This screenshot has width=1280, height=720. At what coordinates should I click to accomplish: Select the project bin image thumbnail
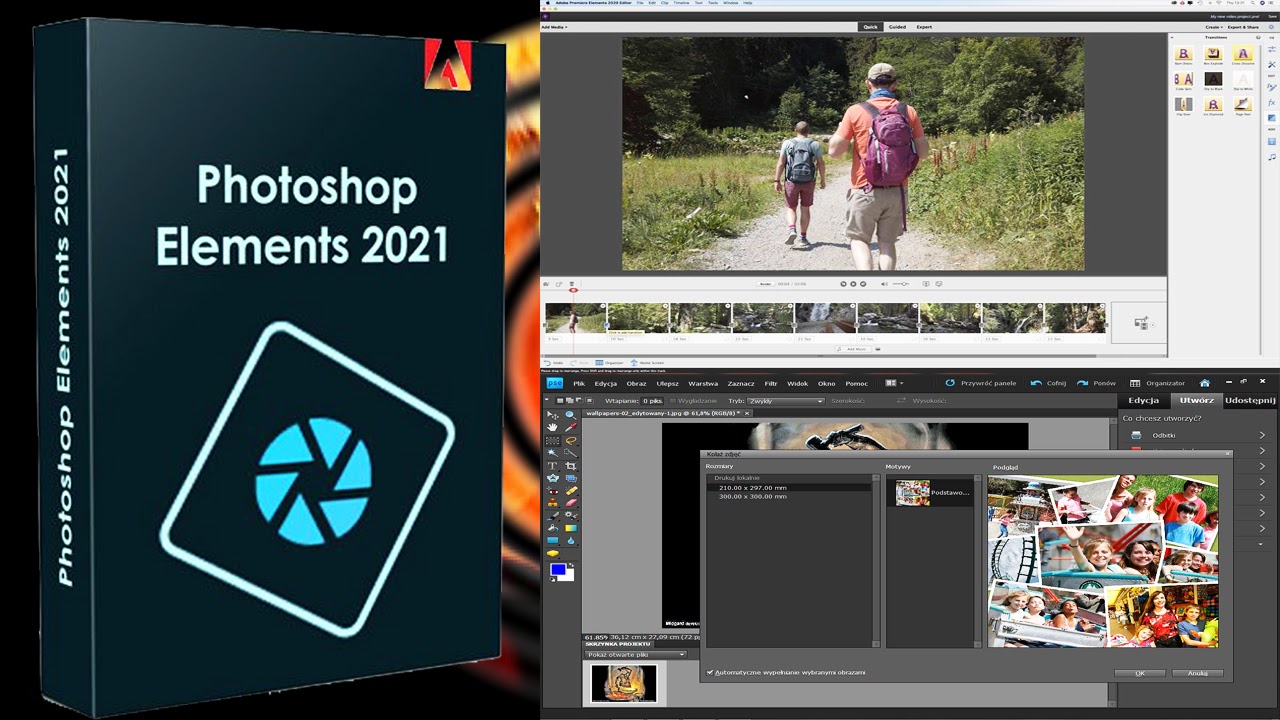tap(624, 683)
